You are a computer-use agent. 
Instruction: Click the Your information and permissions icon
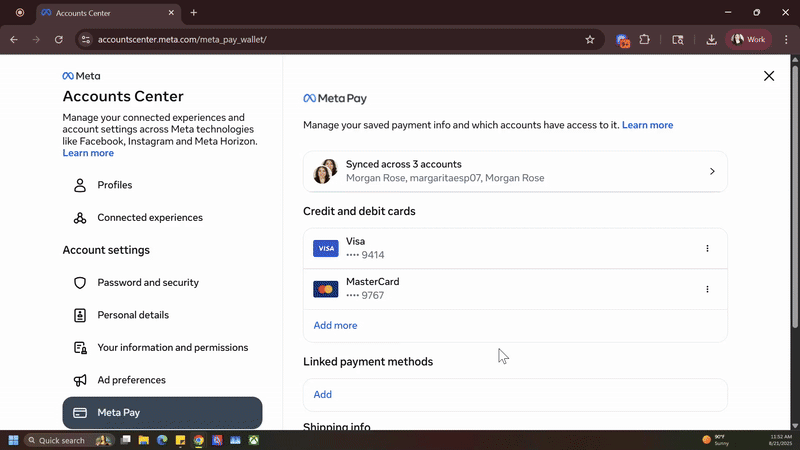click(x=80, y=348)
